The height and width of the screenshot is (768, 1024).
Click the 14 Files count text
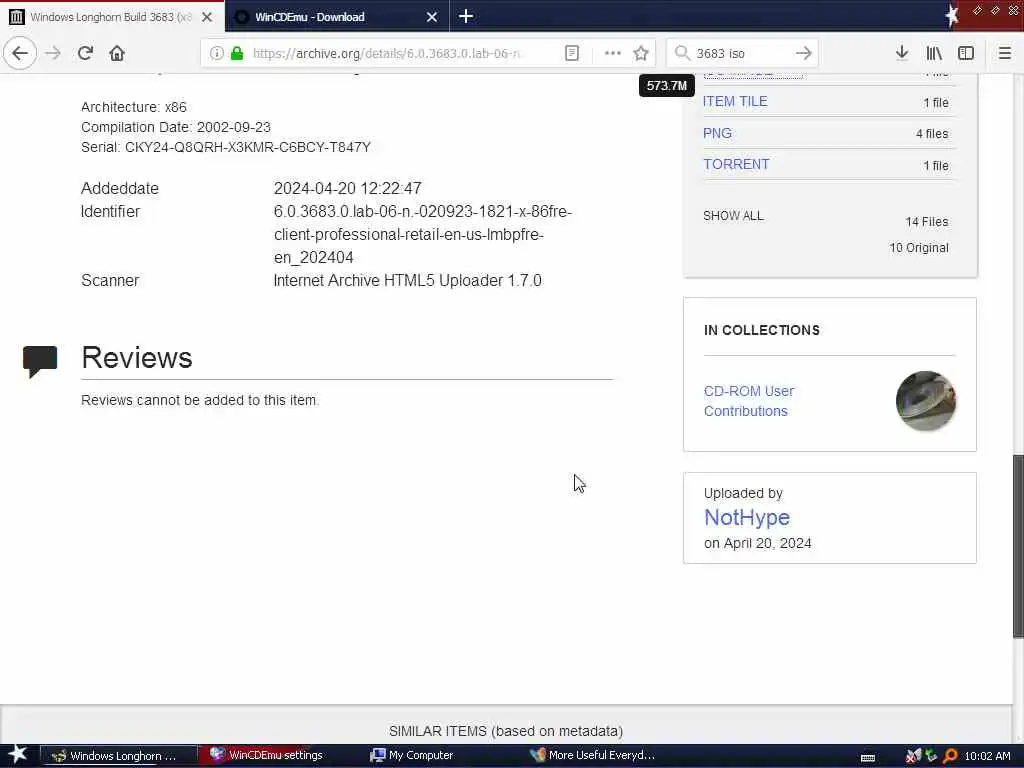pos(927,222)
